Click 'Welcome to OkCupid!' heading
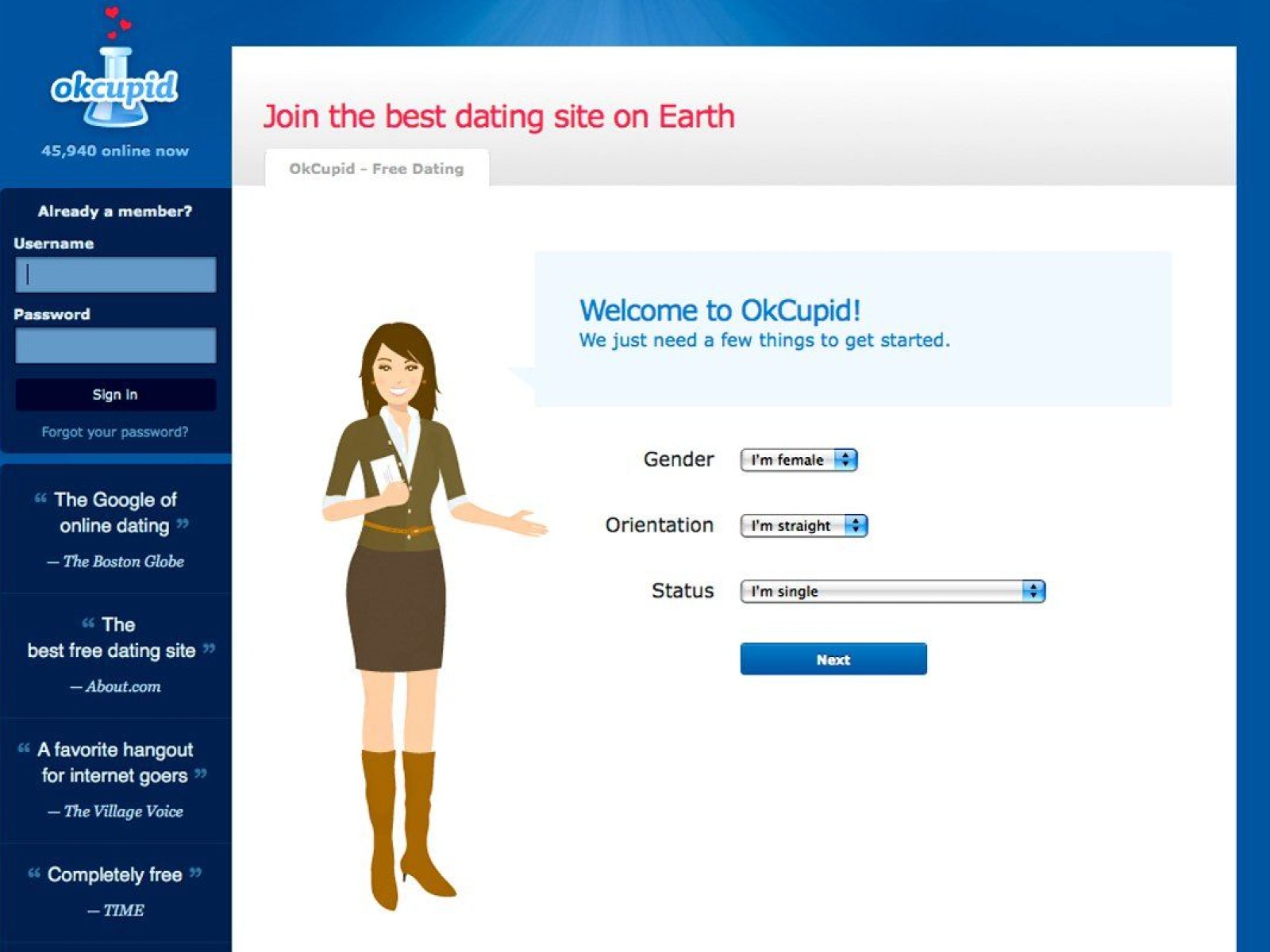The width and height of the screenshot is (1270, 952). pos(720,310)
